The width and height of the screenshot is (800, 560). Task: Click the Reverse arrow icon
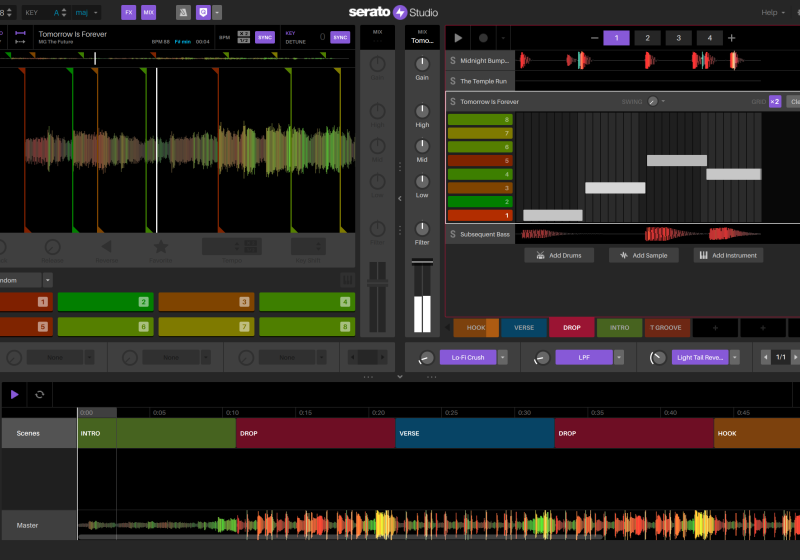point(107,247)
